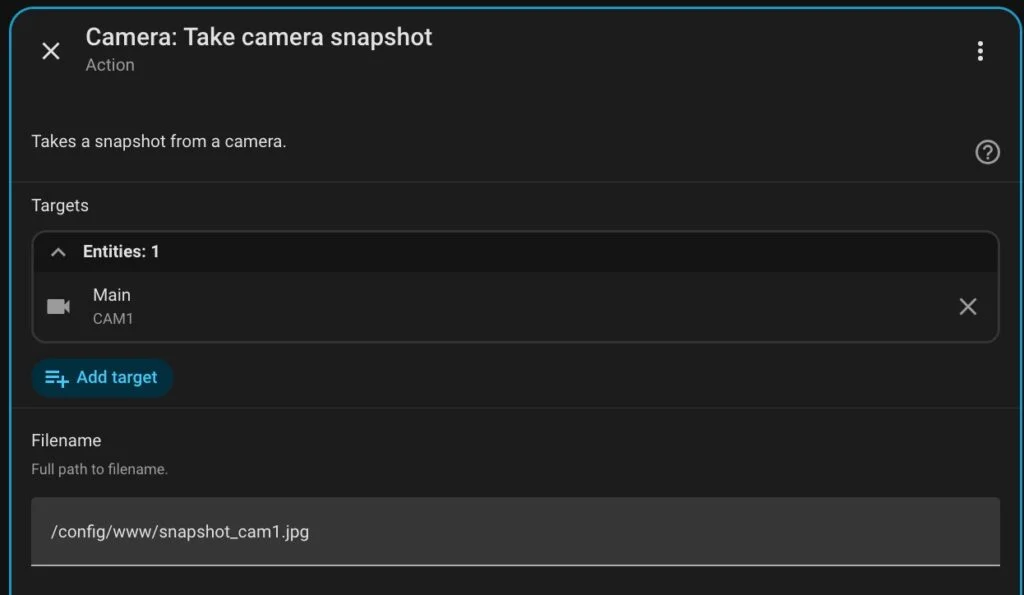Click the Action subtitle under the title

pos(110,65)
